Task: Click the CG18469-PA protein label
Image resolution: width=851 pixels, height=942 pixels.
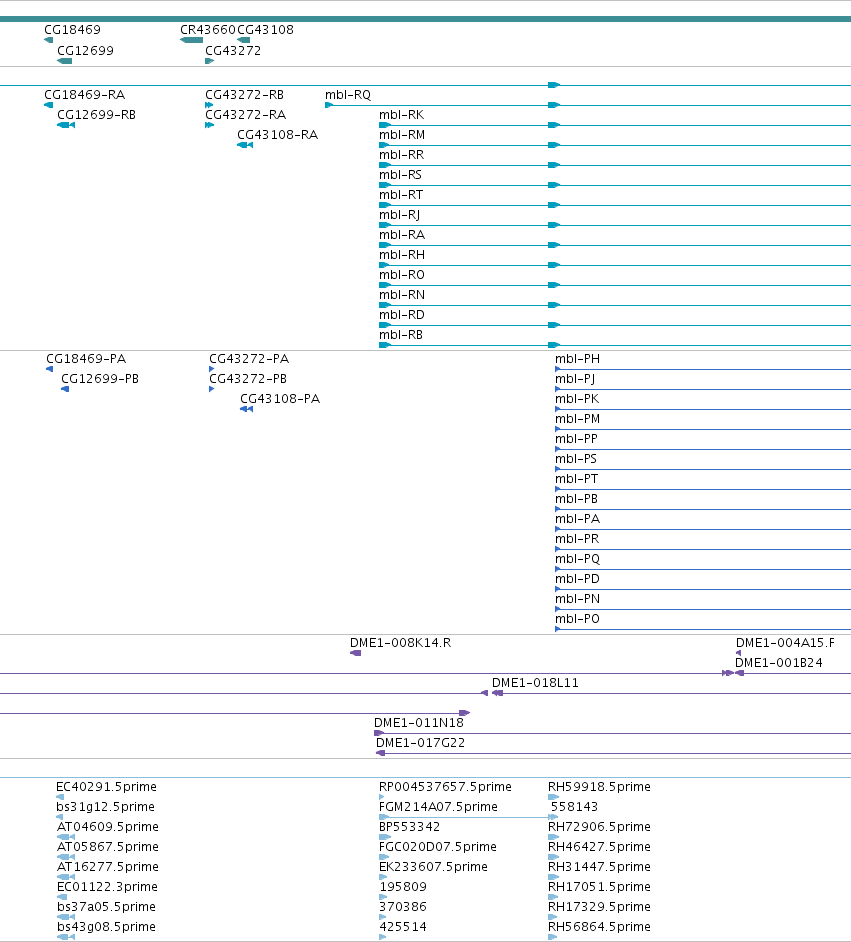Action: click(86, 359)
